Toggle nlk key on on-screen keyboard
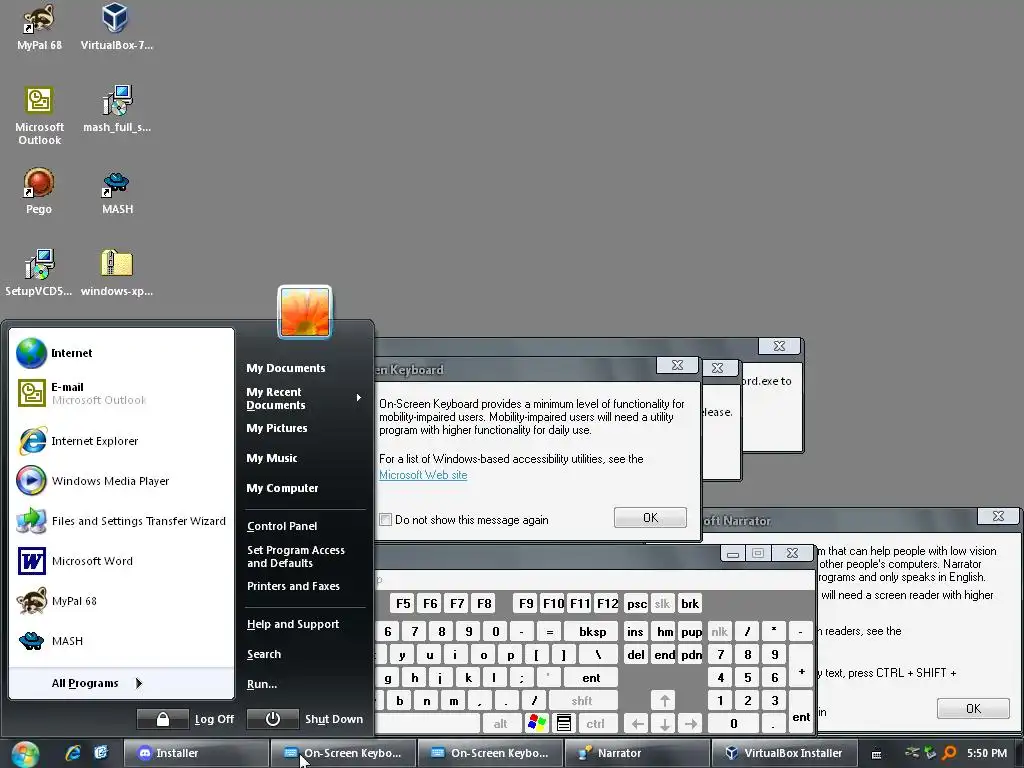 (x=720, y=632)
